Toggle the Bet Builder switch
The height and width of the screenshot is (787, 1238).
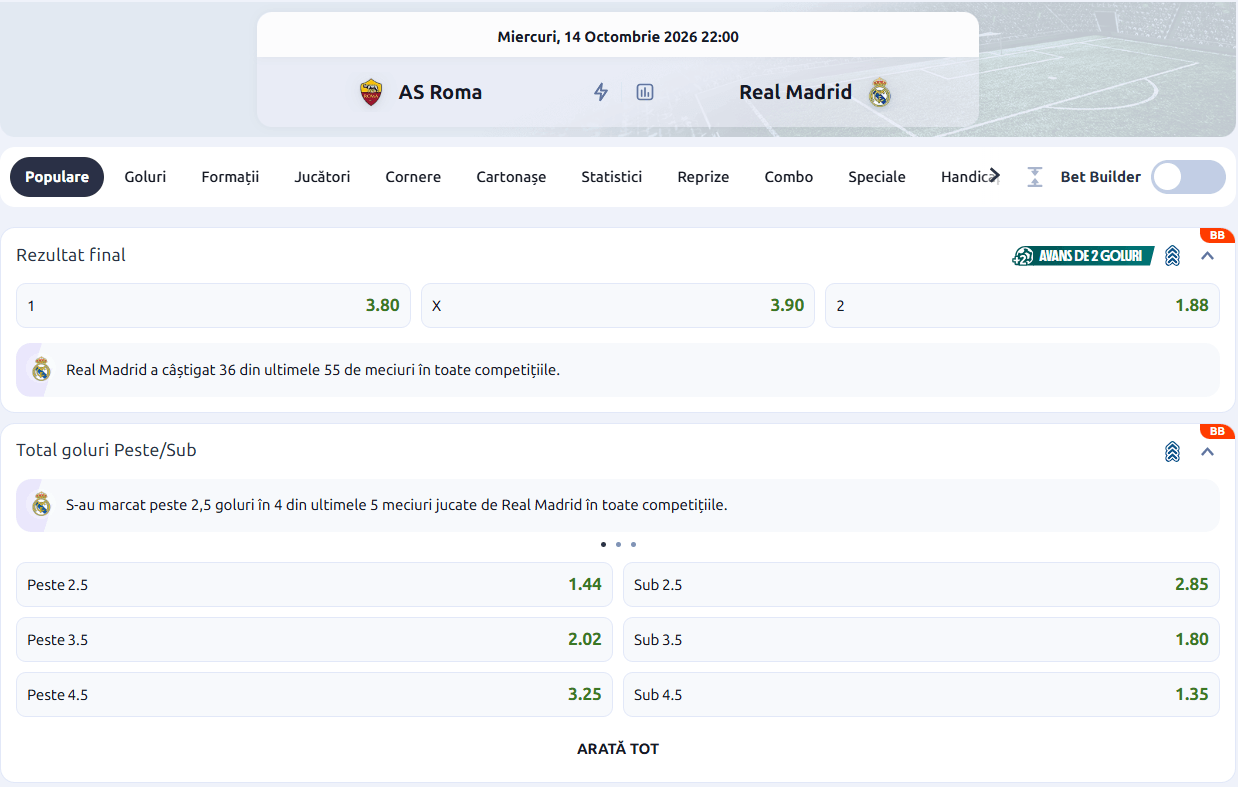[x=1188, y=177]
